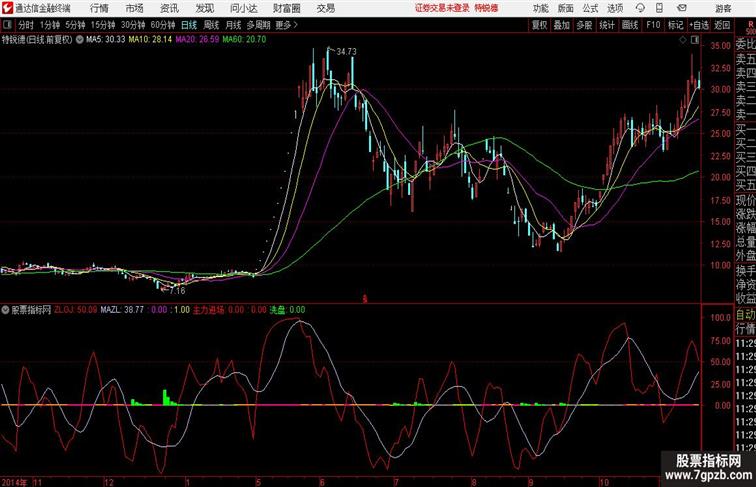Switch to 1分钟 period tab
Screen dimensions: 756x487
click(50, 25)
